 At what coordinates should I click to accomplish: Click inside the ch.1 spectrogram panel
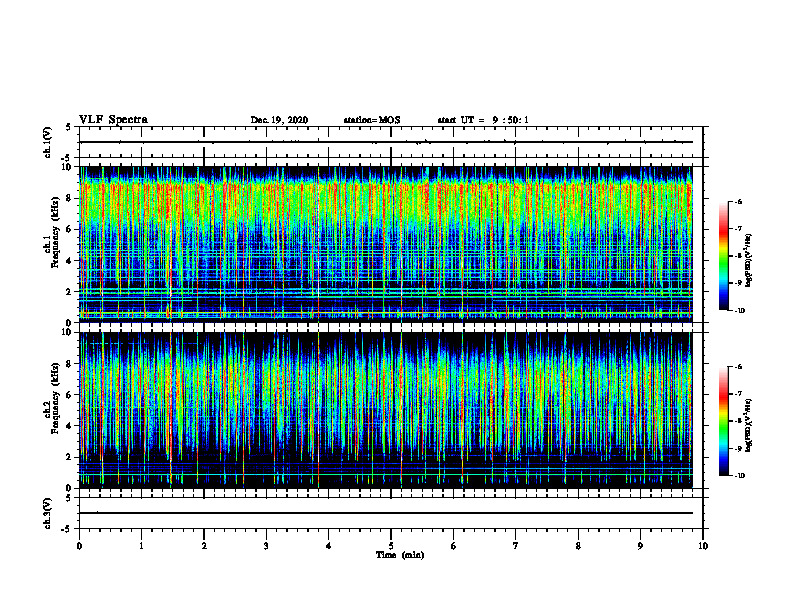point(386,244)
